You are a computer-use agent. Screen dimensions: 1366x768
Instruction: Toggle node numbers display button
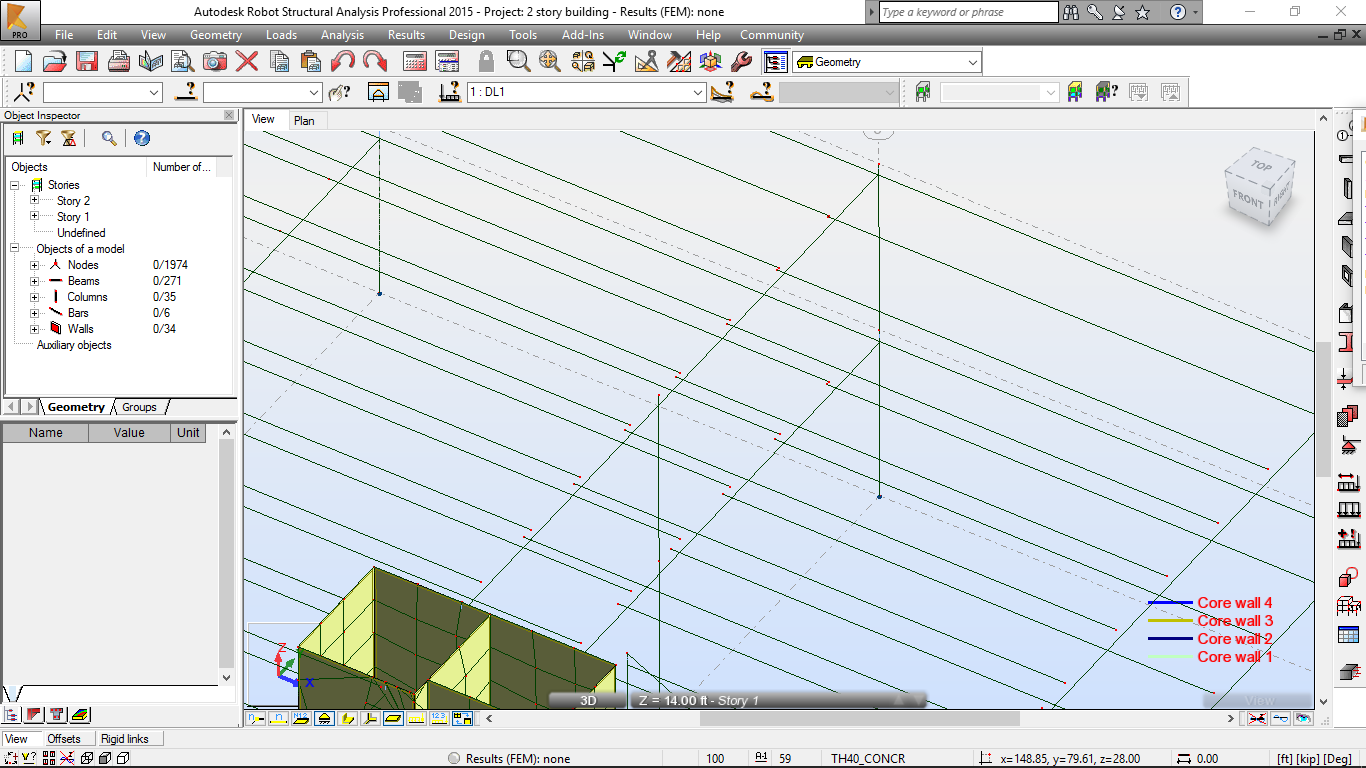coord(257,718)
